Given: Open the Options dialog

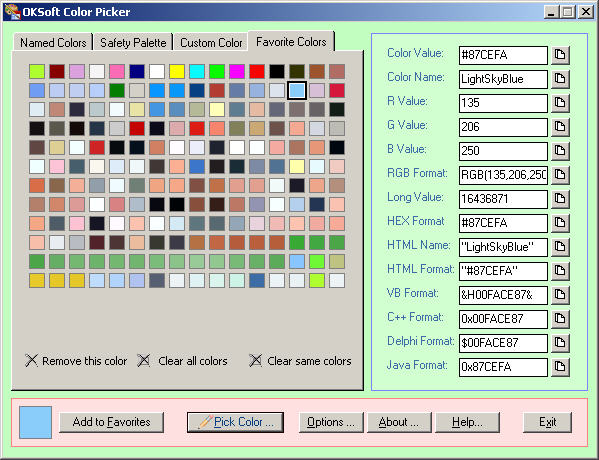Looking at the screenshot, I should pyautogui.click(x=331, y=422).
